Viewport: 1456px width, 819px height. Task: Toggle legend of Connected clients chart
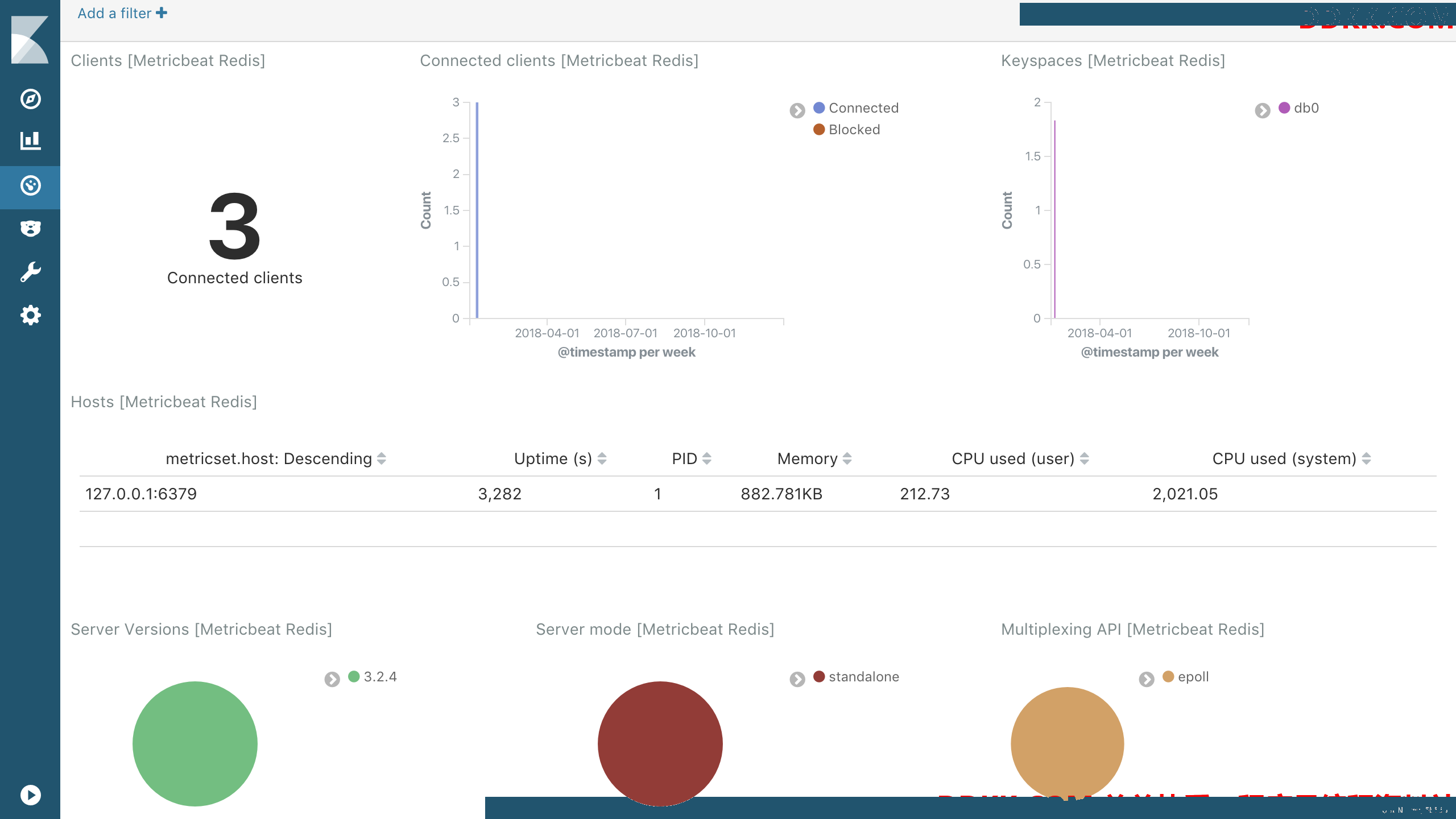(797, 110)
